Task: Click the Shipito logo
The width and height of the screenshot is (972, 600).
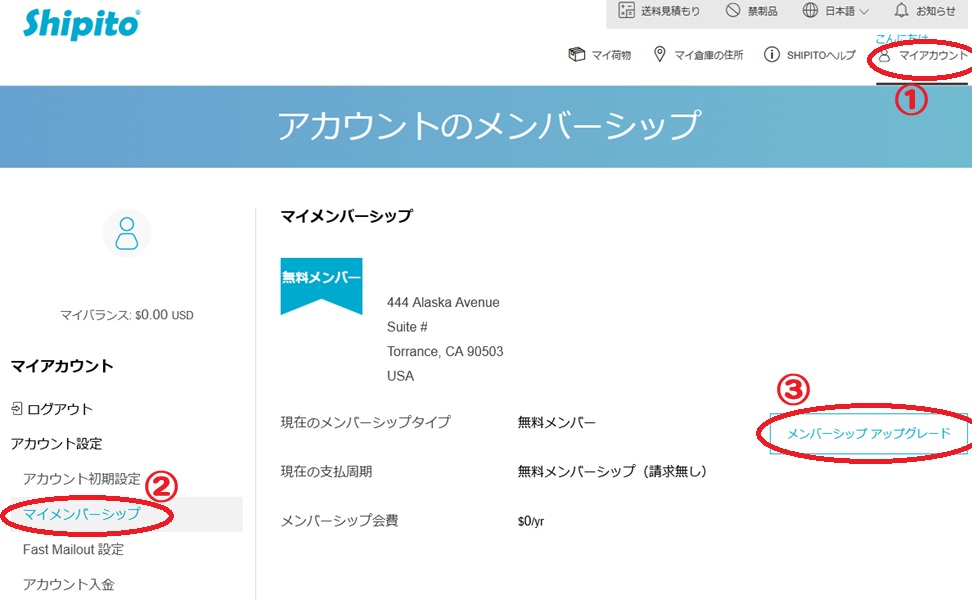Action: click(81, 24)
